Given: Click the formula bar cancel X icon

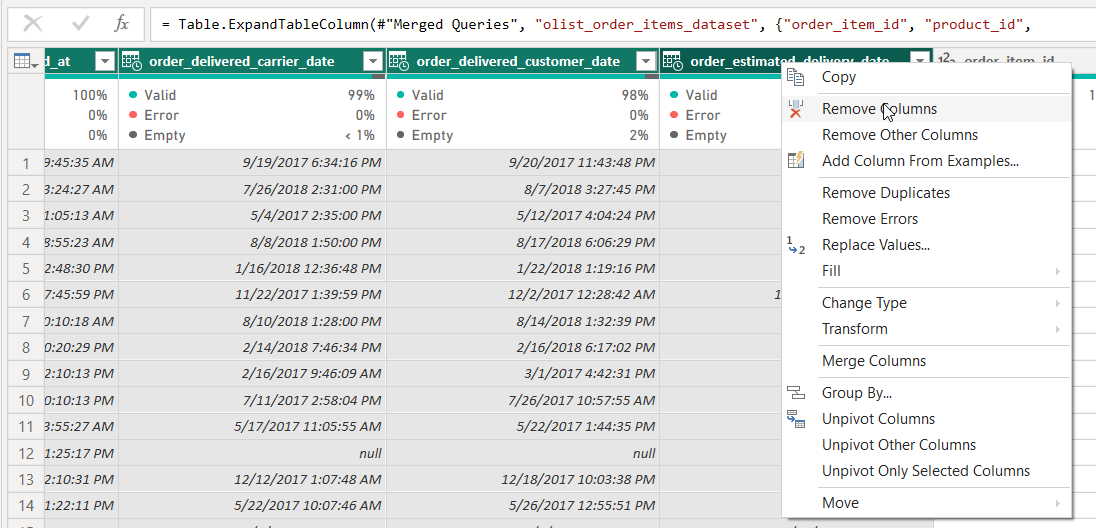Looking at the screenshot, I should [33, 24].
